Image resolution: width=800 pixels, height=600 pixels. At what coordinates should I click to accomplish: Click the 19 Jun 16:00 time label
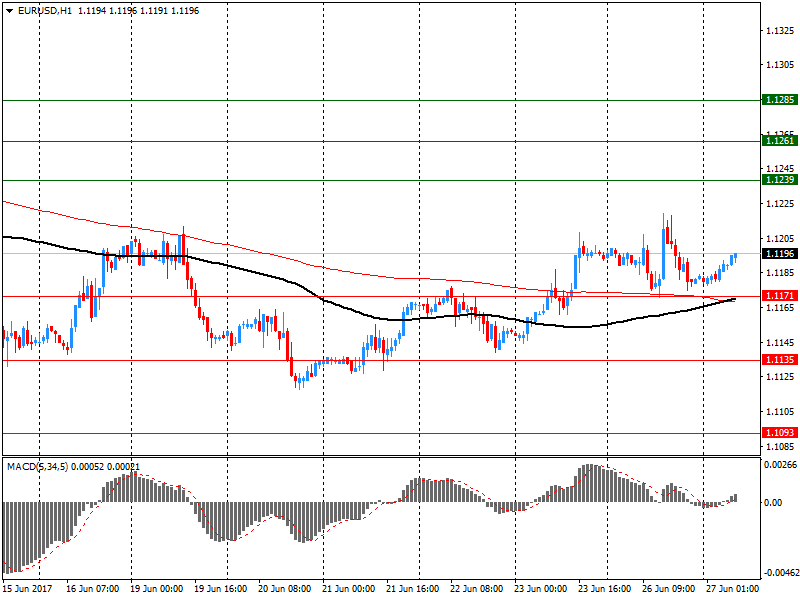[220, 589]
